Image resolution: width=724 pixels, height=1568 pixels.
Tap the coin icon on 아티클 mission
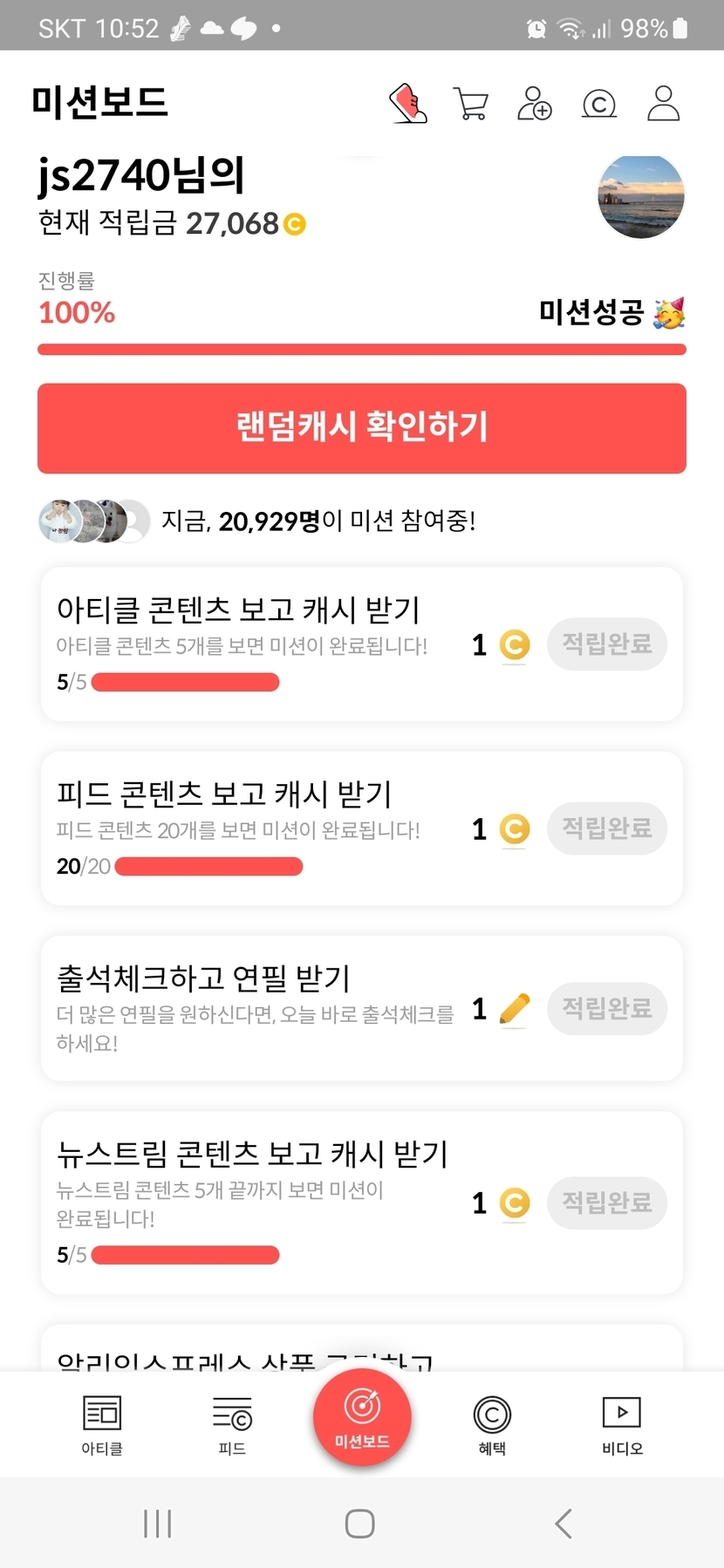click(x=515, y=645)
